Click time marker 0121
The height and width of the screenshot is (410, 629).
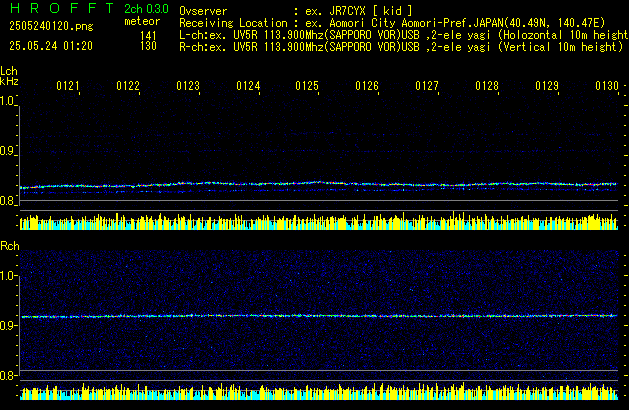68,86
